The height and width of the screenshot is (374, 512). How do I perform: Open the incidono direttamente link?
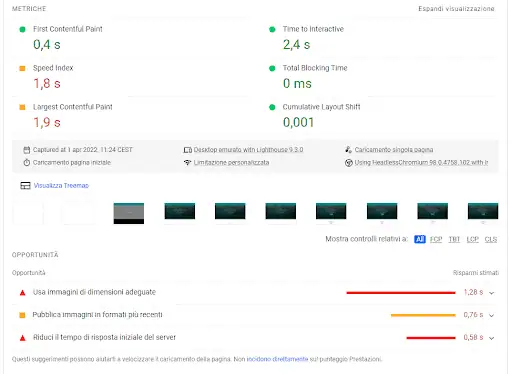tap(277, 359)
